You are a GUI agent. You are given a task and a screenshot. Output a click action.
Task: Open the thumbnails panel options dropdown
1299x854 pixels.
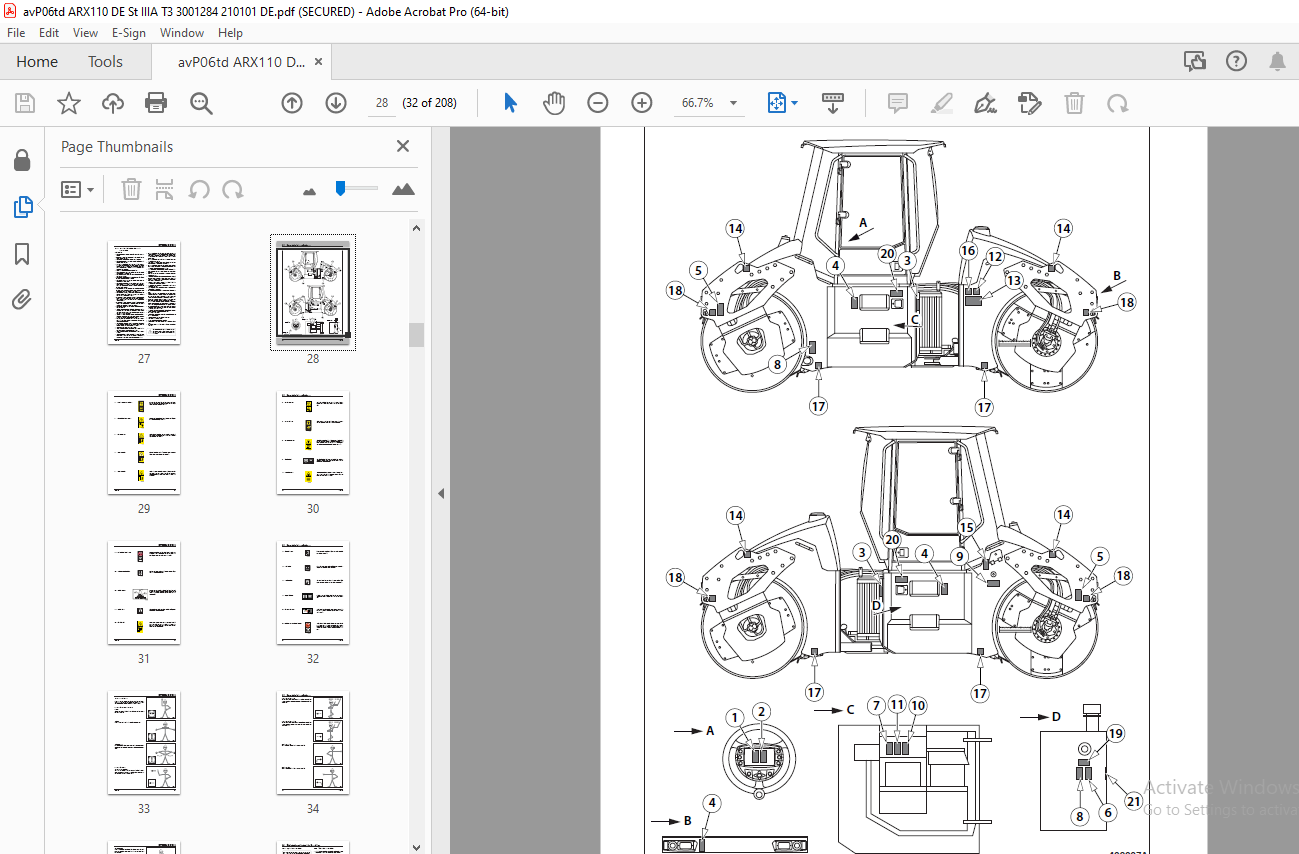click(78, 189)
